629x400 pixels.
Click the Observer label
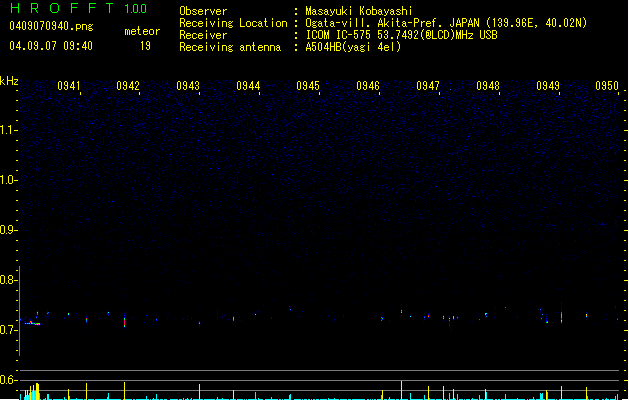click(203, 11)
